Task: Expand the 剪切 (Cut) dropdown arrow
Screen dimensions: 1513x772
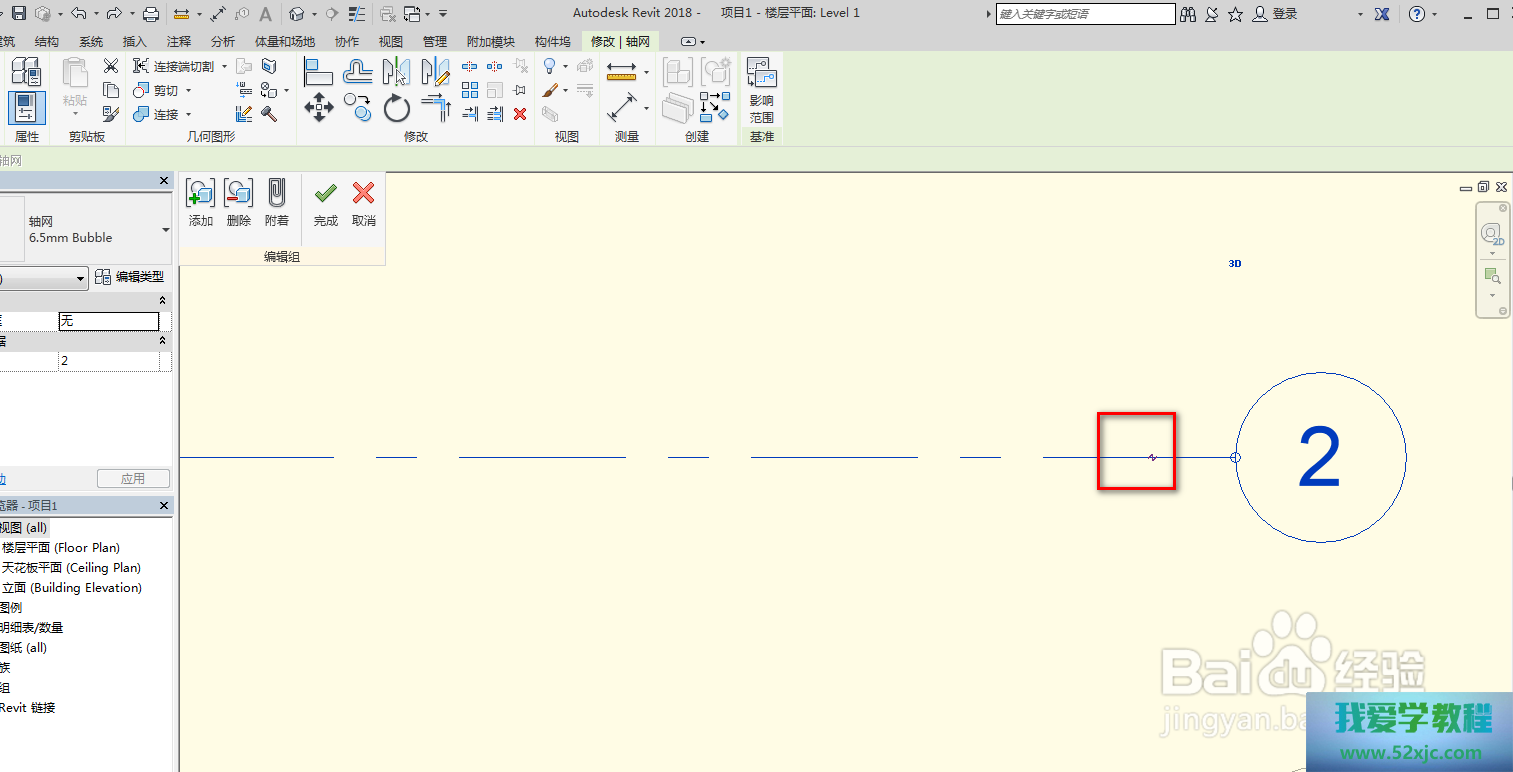Action: (188, 91)
